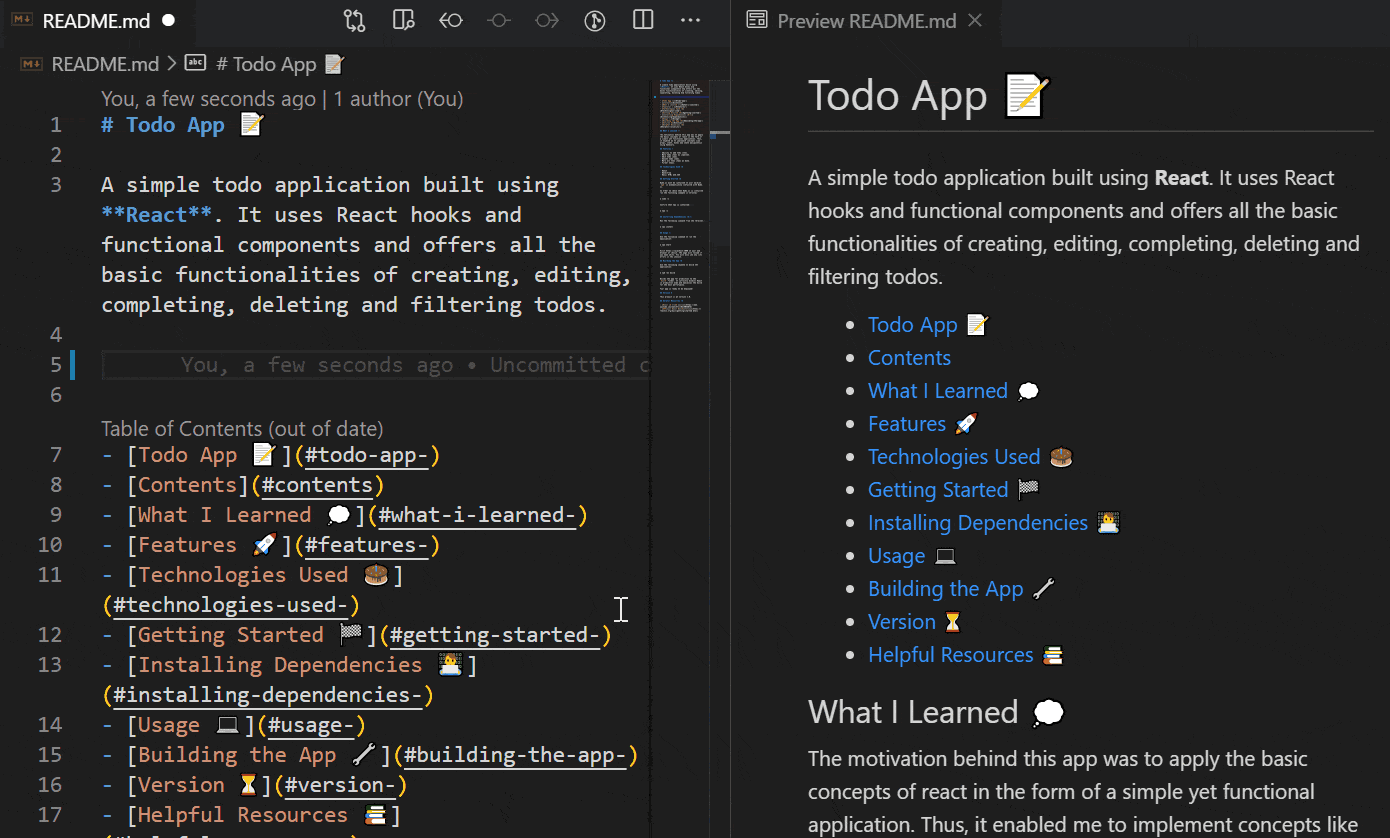Image resolution: width=1390 pixels, height=838 pixels.
Task: Click the GitLens file annotations icon
Action: tap(595, 20)
